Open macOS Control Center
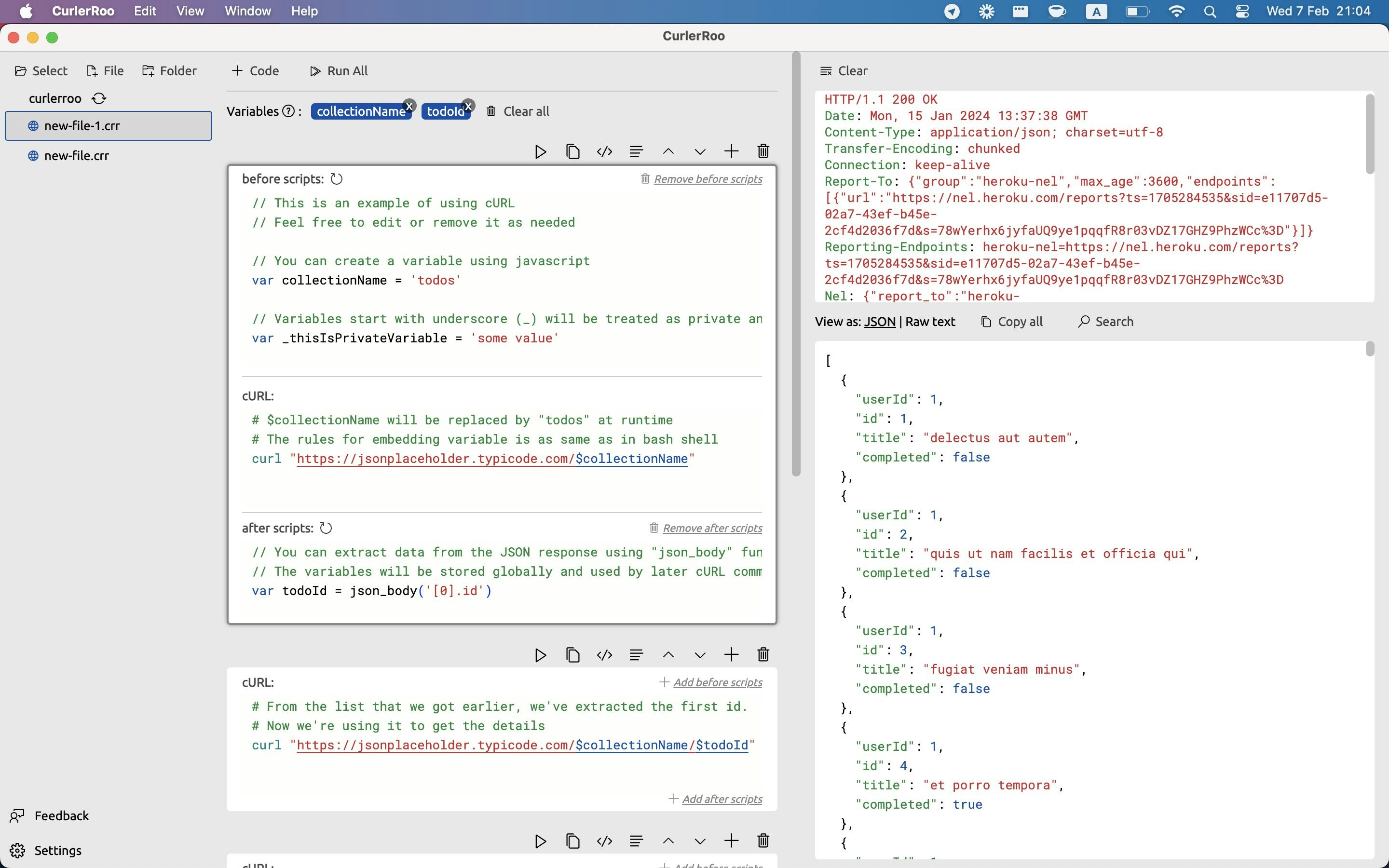The image size is (1389, 868). pyautogui.click(x=1242, y=12)
